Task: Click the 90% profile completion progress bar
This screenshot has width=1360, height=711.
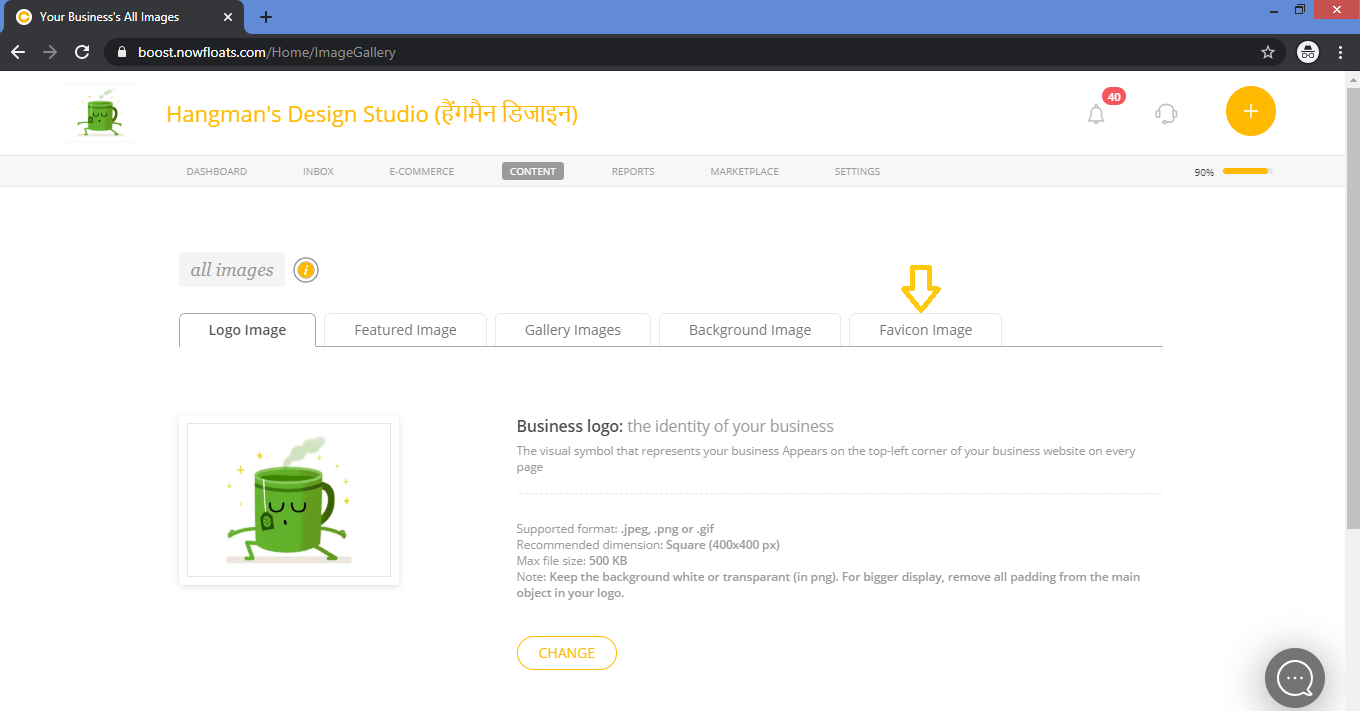Action: pyautogui.click(x=1245, y=171)
